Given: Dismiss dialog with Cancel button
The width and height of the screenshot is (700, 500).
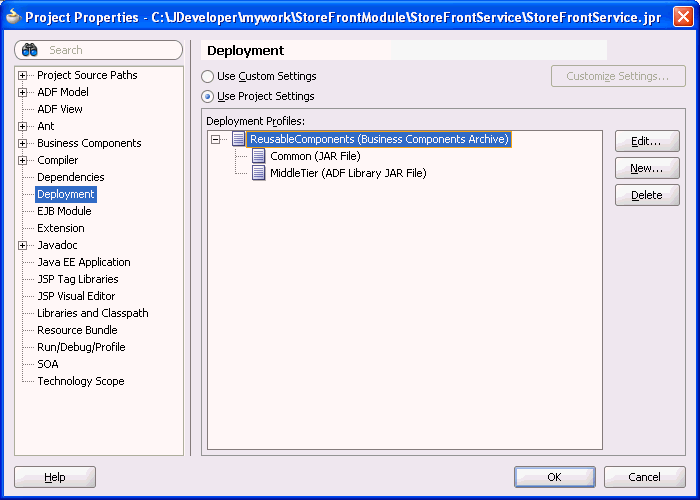Looking at the screenshot, I should pos(644,477).
